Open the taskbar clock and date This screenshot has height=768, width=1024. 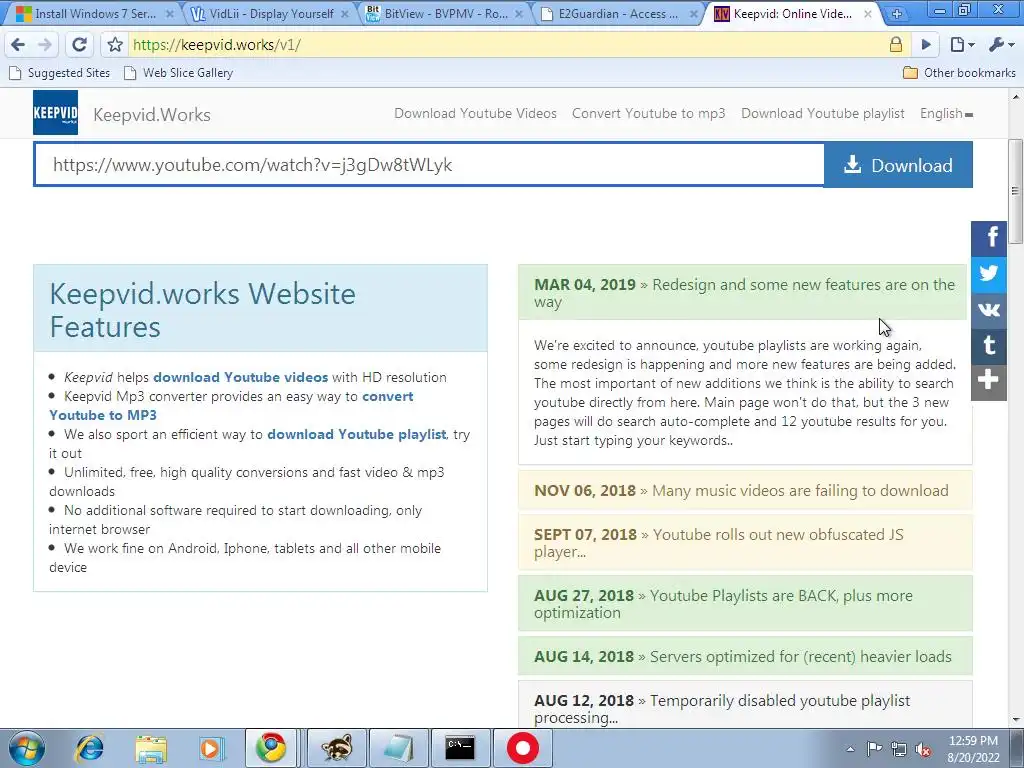click(x=973, y=749)
